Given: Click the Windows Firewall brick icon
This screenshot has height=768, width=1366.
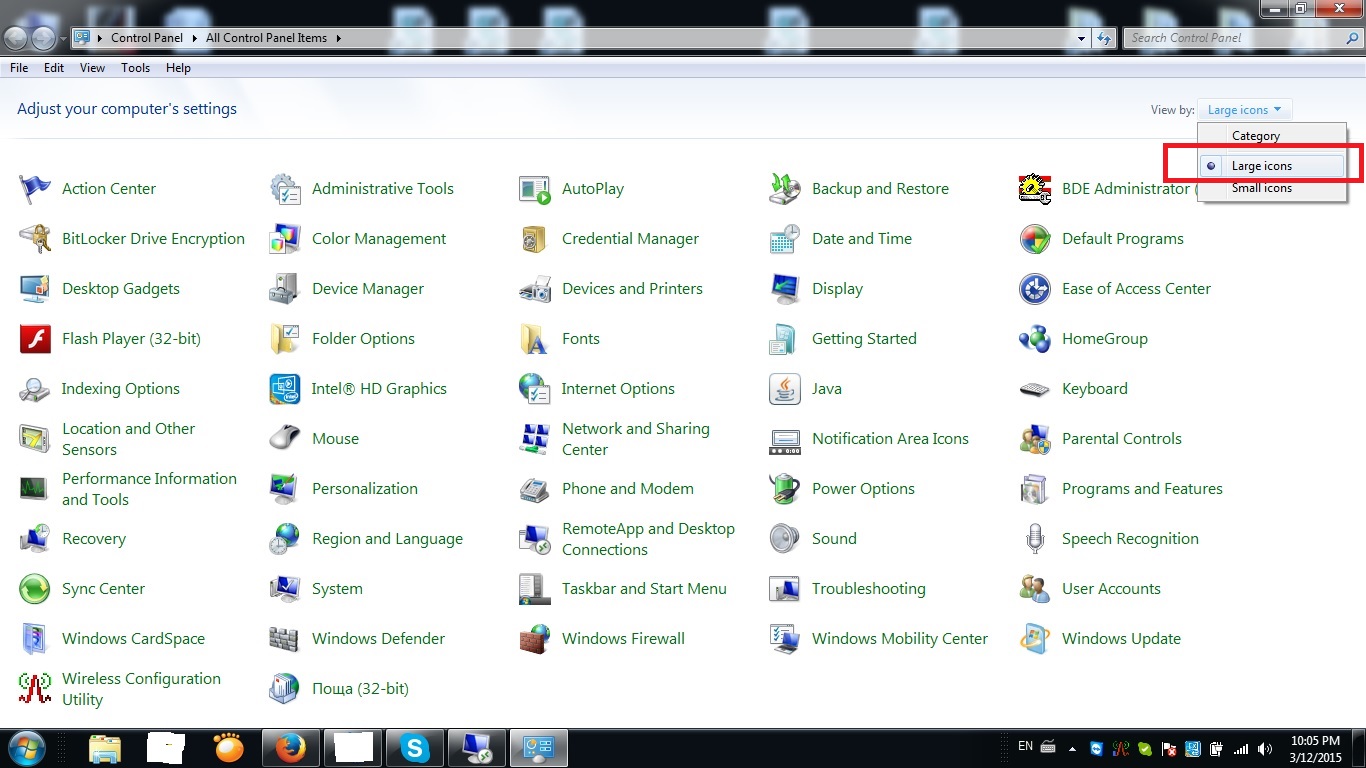Looking at the screenshot, I should 535,639.
